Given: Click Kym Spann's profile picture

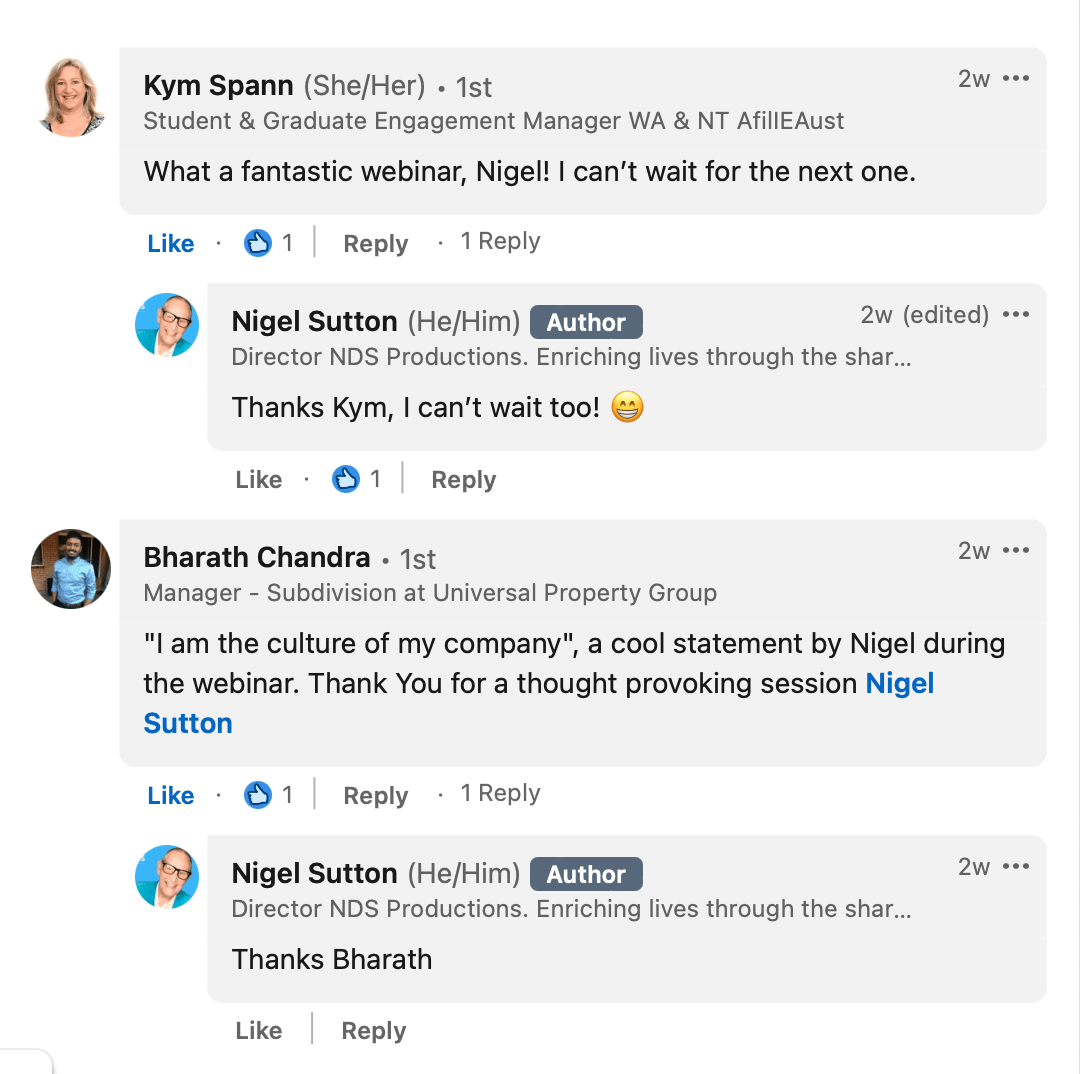Looking at the screenshot, I should pos(72,97).
